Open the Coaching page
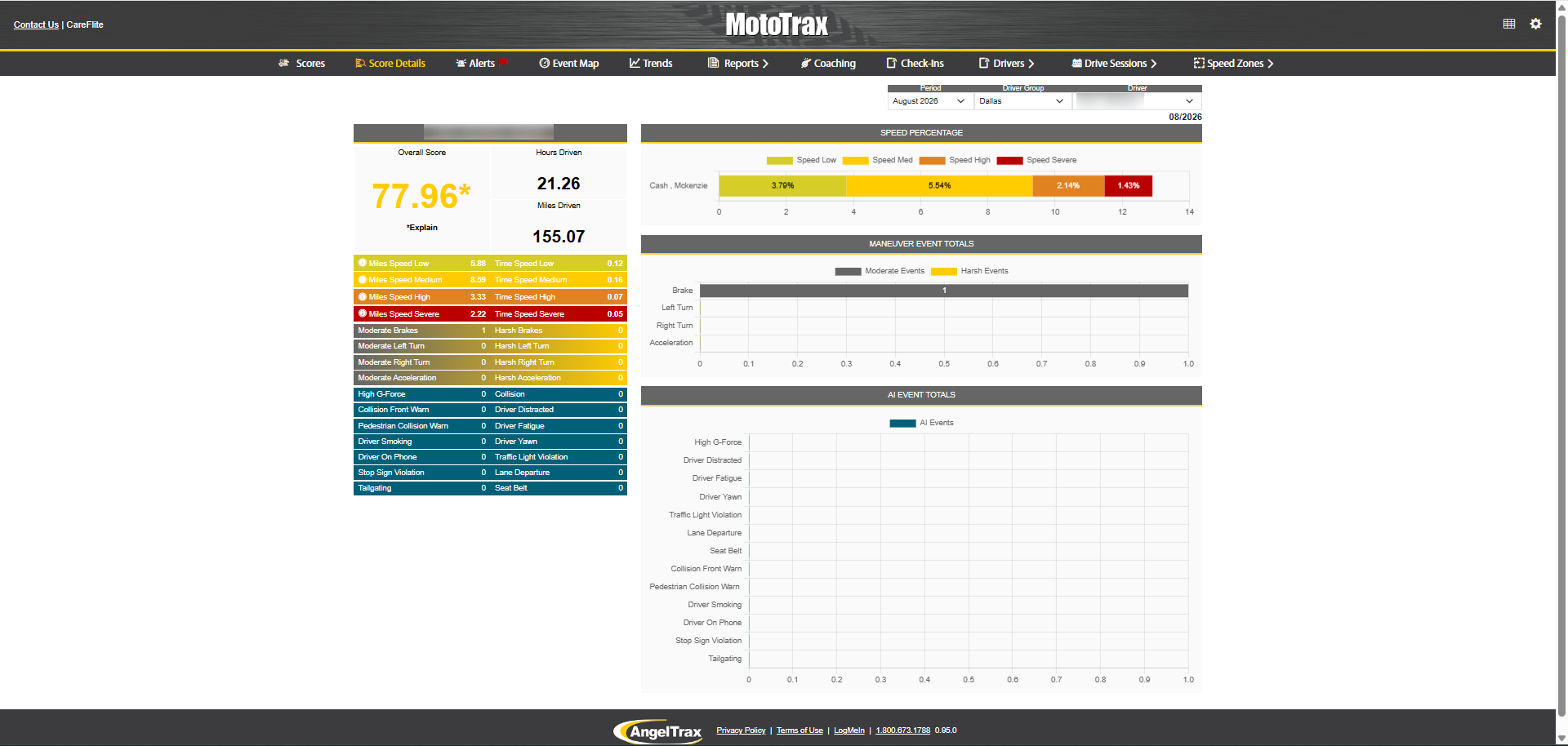The width and height of the screenshot is (1568, 746). (x=835, y=63)
